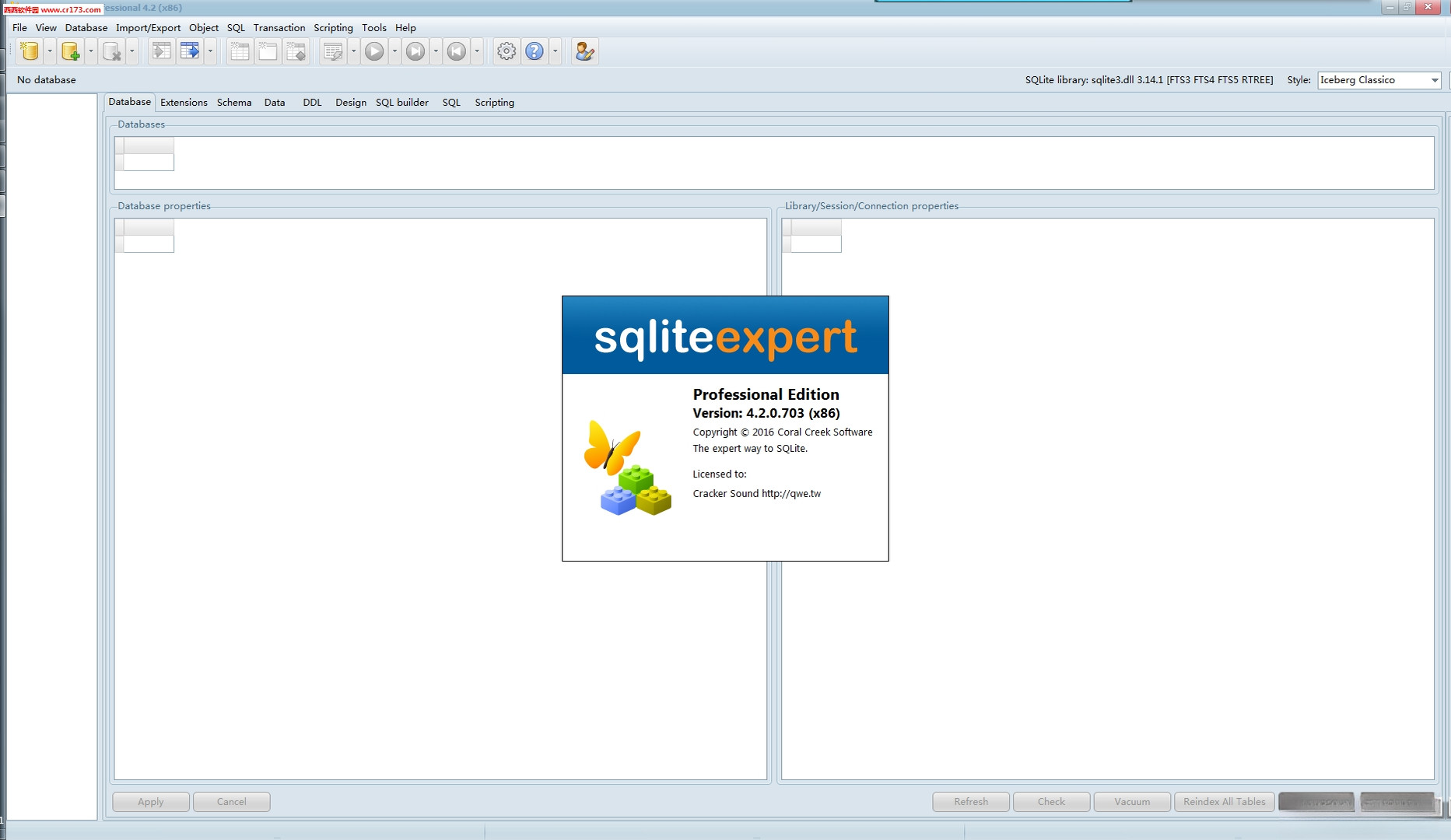
Task: Click the Cancel button
Action: tap(232, 802)
